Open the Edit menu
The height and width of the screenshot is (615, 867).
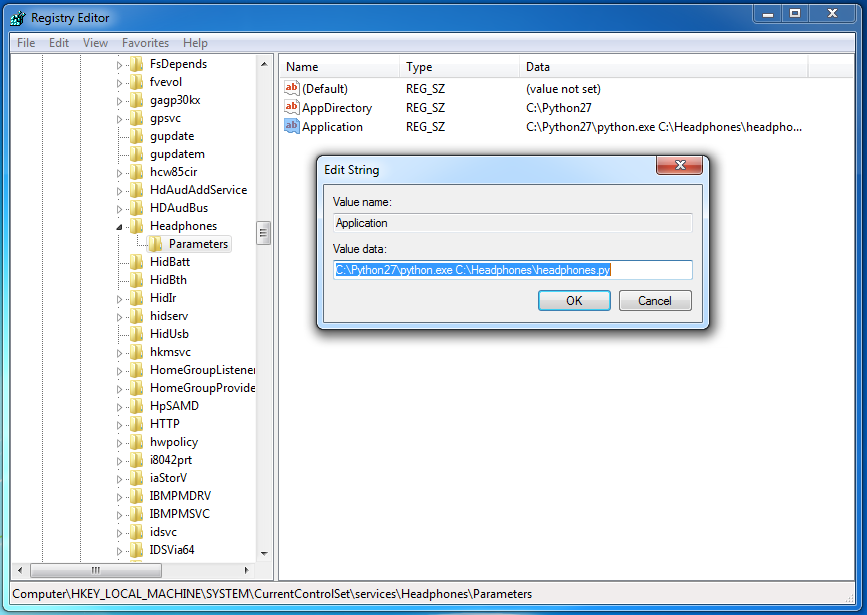pyautogui.click(x=59, y=43)
